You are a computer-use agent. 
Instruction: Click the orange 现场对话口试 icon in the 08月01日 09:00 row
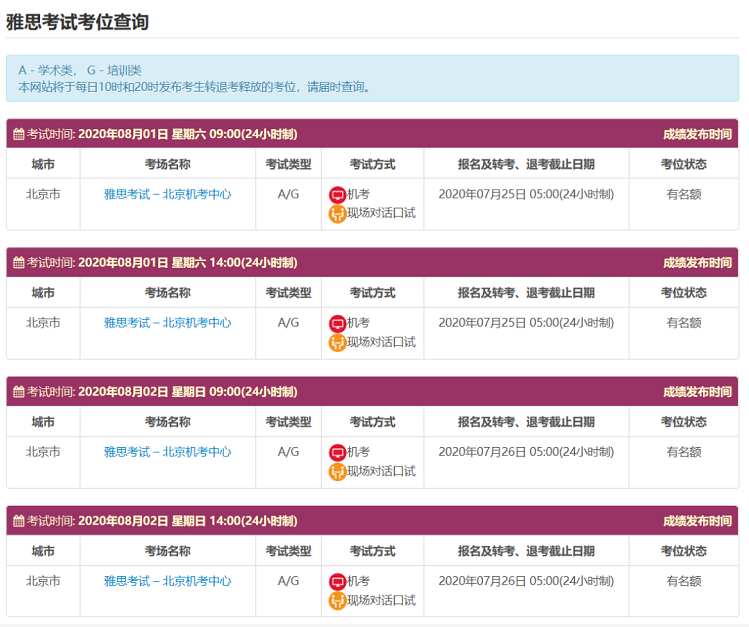click(x=337, y=213)
